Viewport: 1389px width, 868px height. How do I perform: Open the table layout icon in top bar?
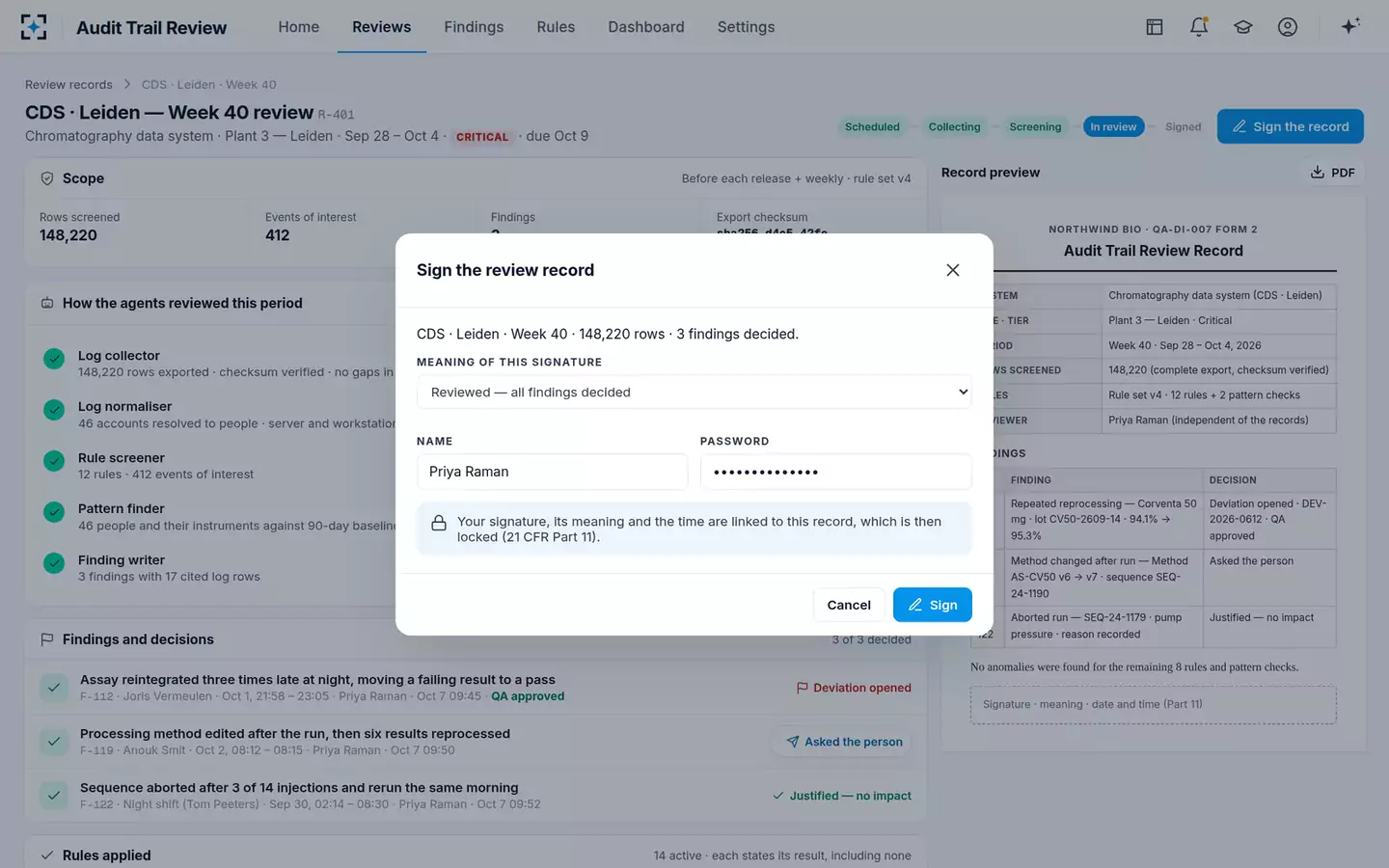click(x=1155, y=27)
